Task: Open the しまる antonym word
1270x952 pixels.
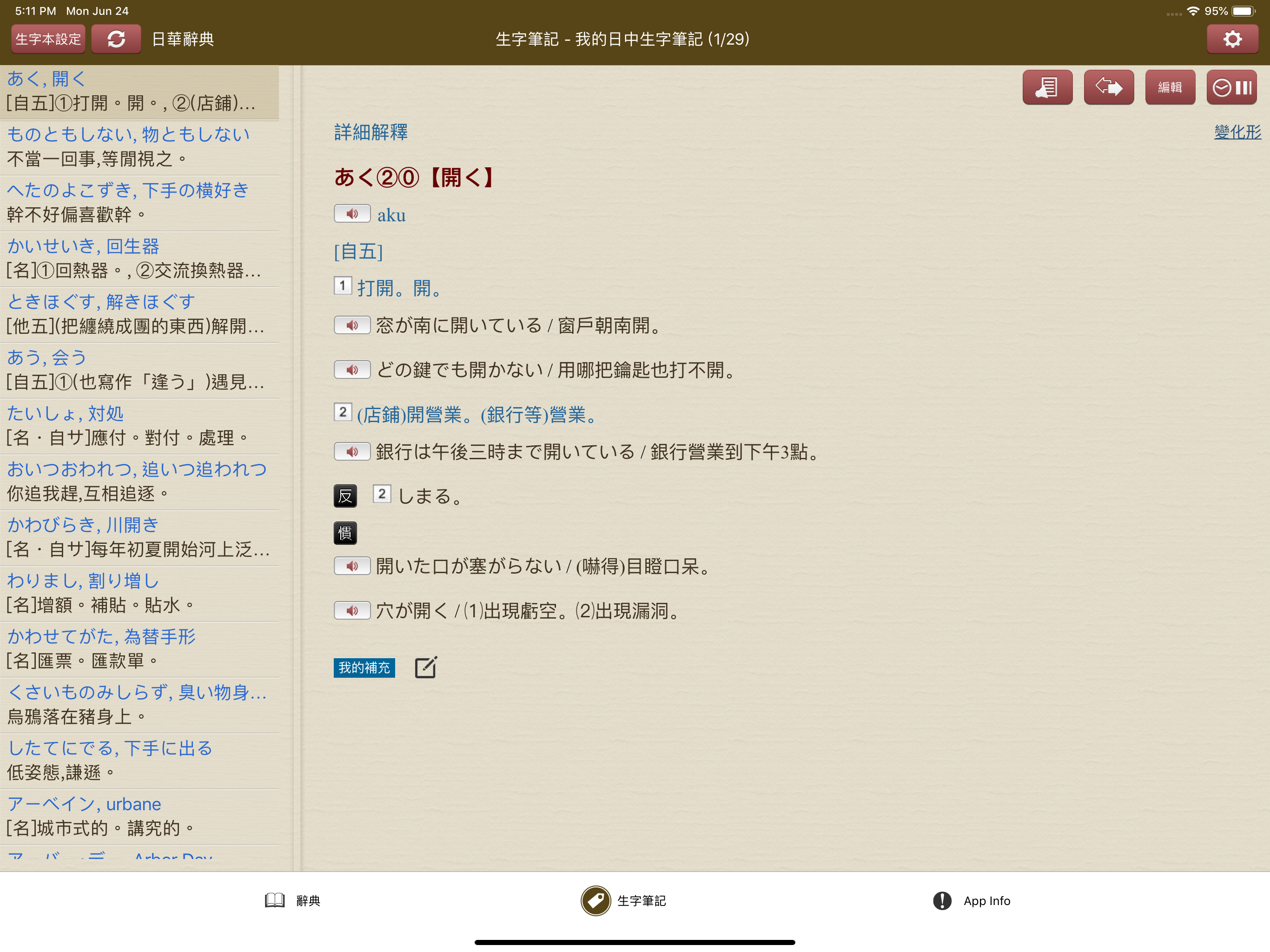Action: [430, 496]
